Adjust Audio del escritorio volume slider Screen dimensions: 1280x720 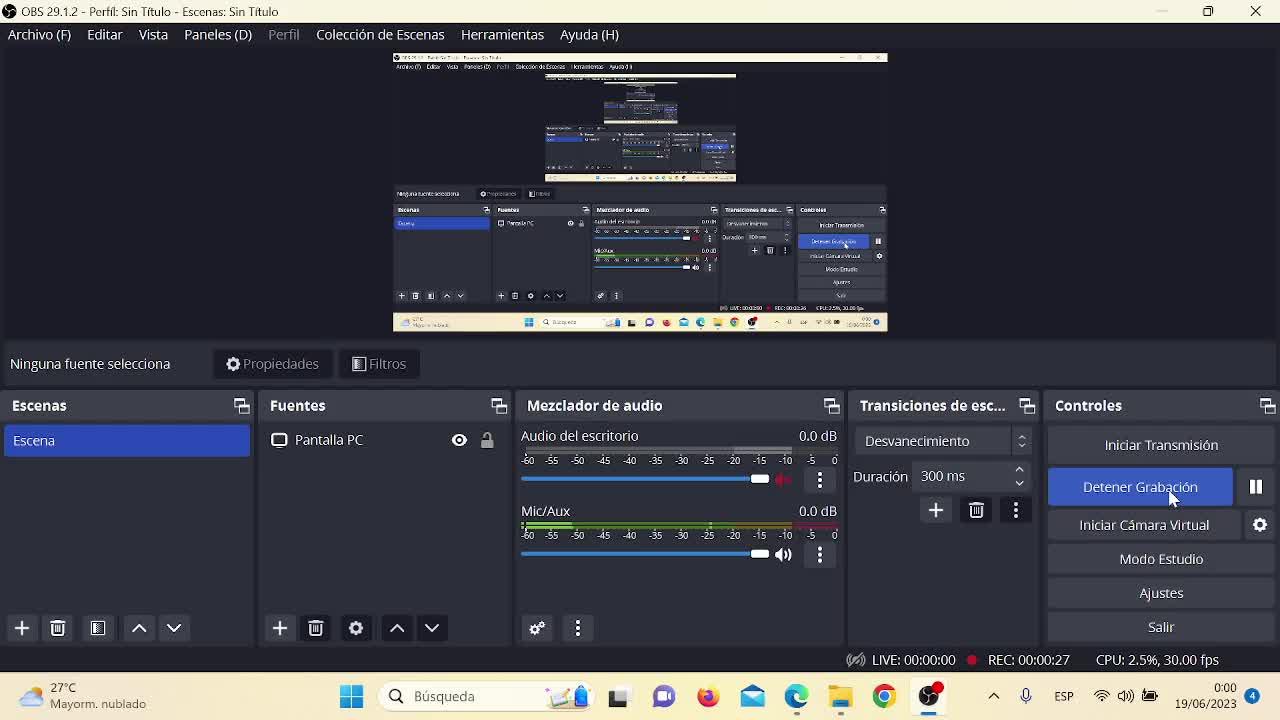(645, 479)
